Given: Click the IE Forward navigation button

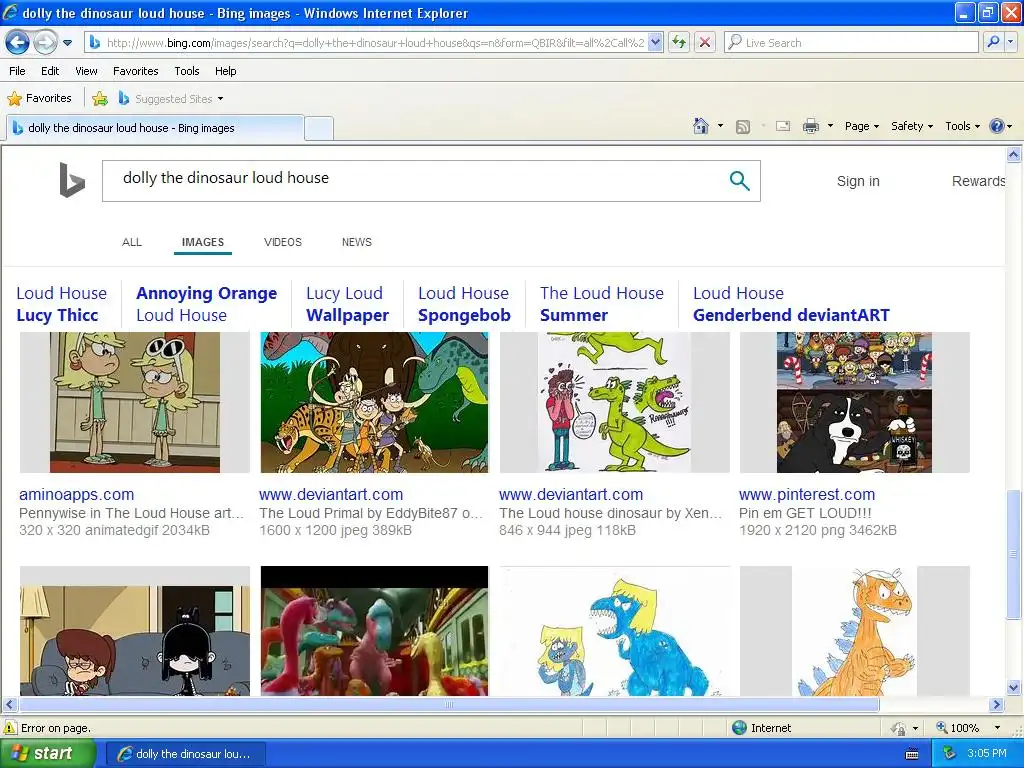Looking at the screenshot, I should [x=45, y=43].
